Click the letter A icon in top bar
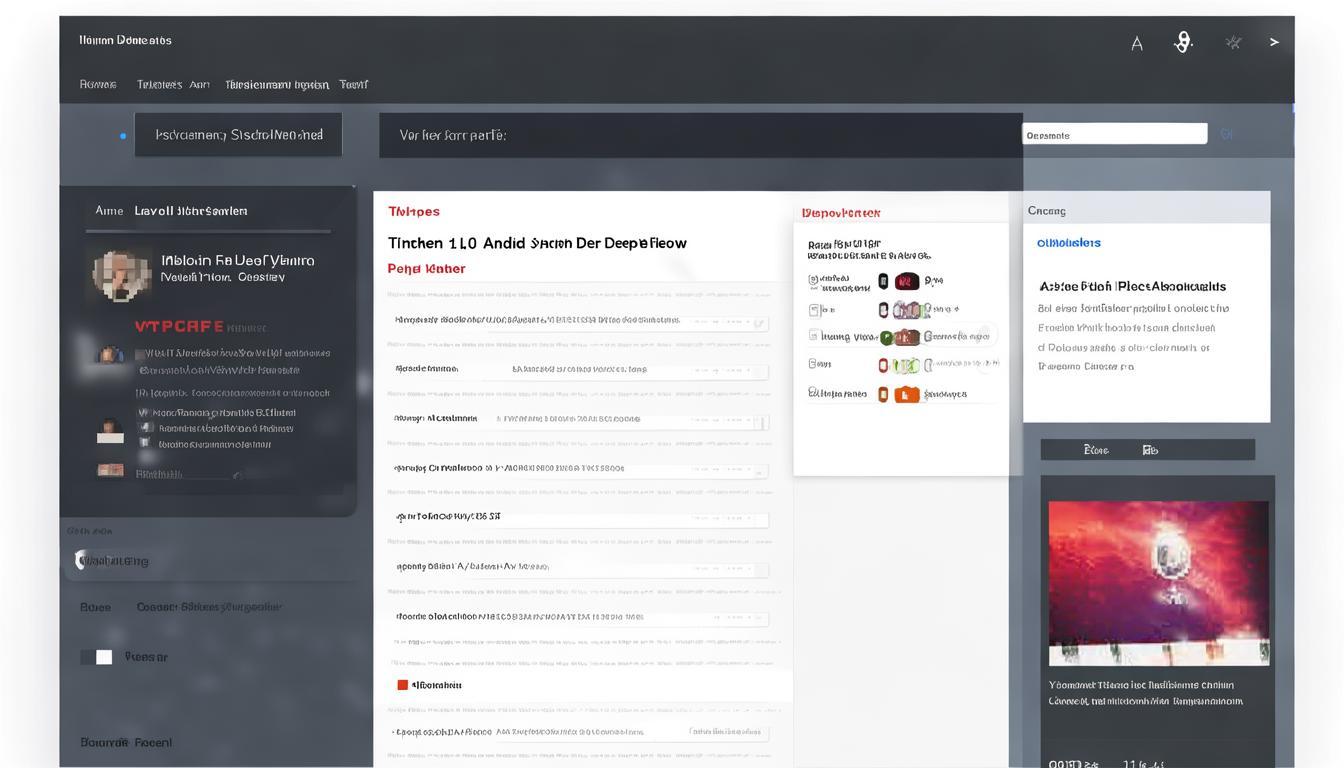This screenshot has height=768, width=1344. click(1137, 43)
